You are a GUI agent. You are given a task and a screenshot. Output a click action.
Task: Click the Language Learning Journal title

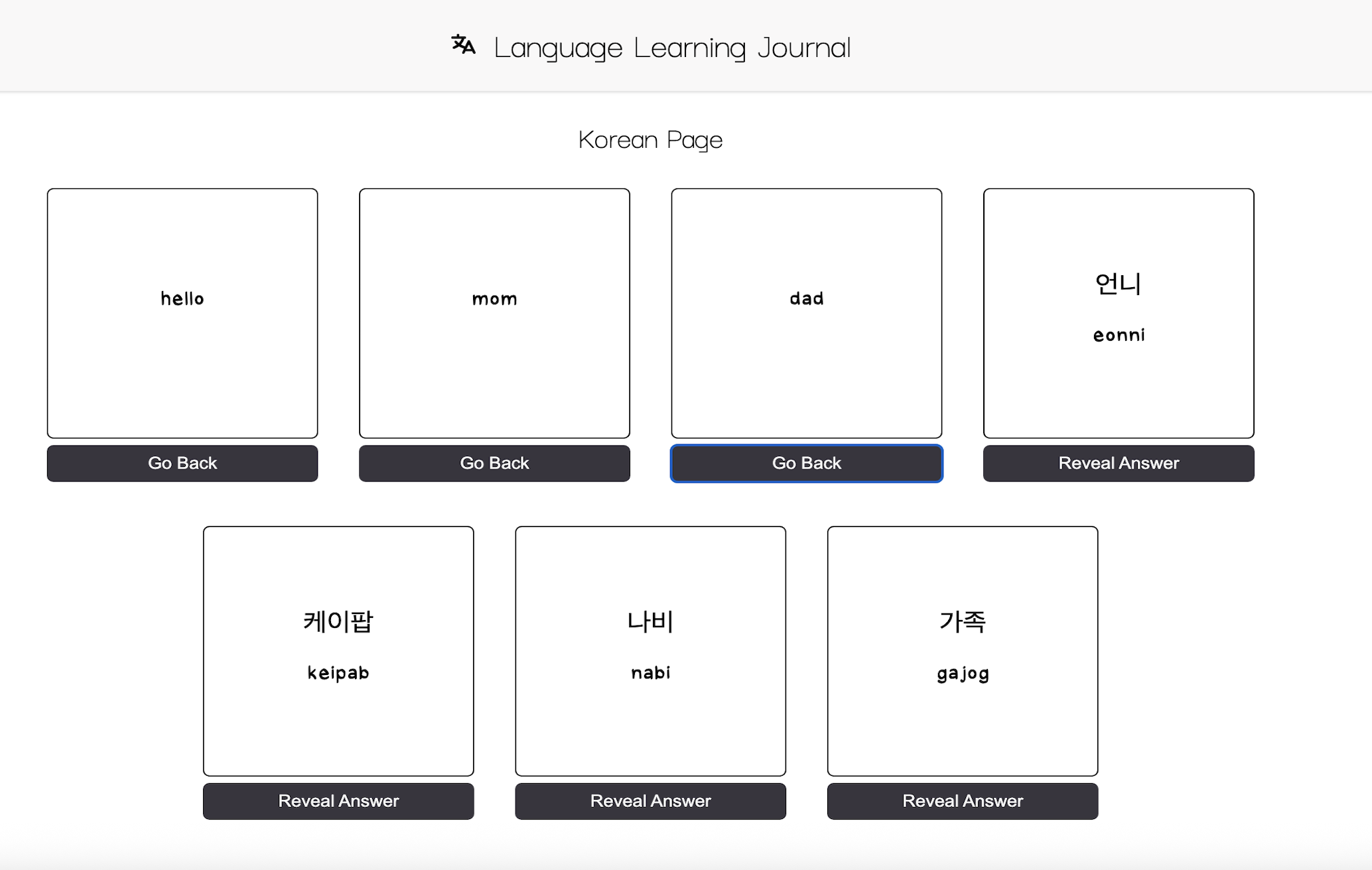[671, 46]
